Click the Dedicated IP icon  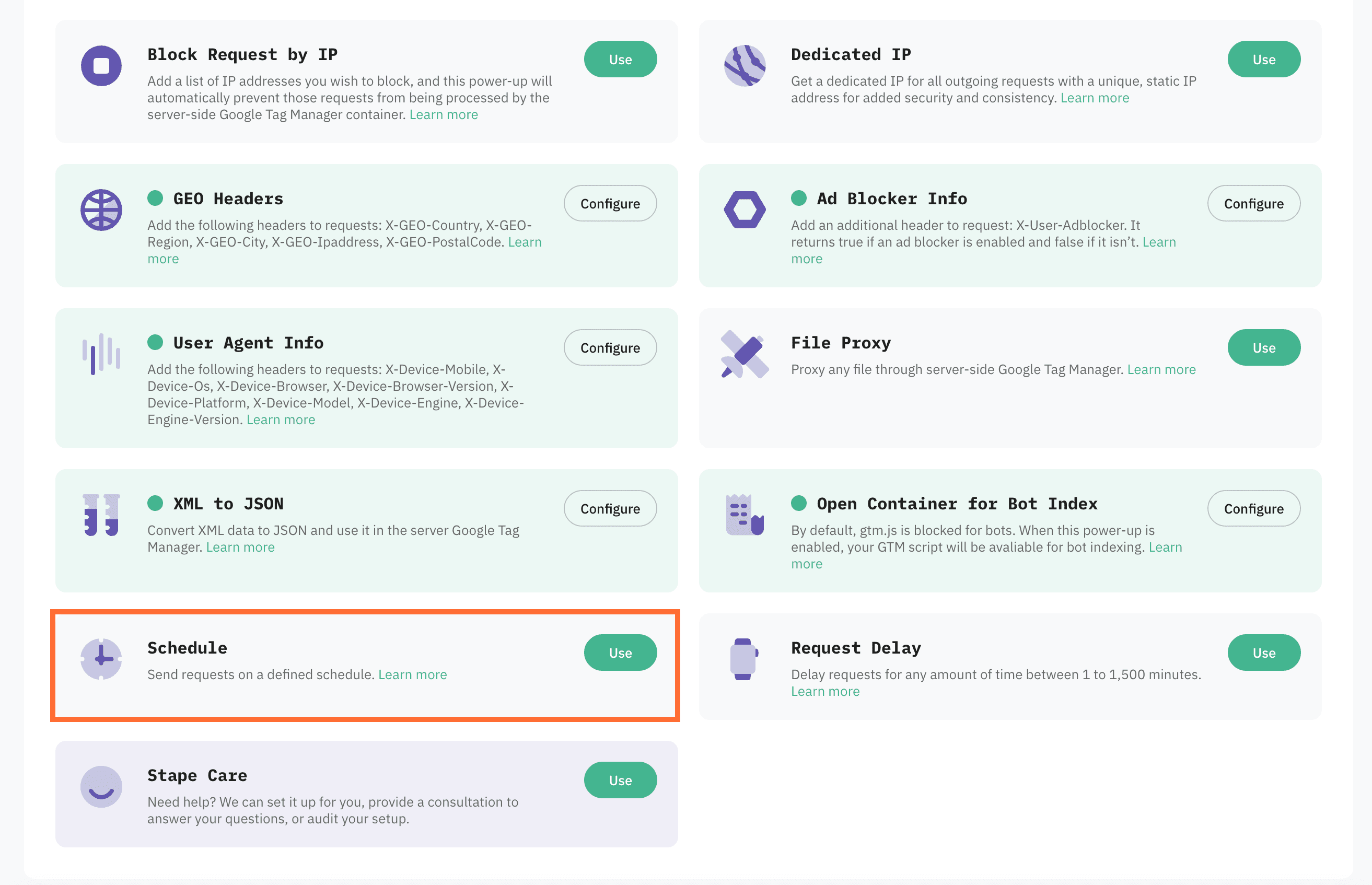[744, 65]
